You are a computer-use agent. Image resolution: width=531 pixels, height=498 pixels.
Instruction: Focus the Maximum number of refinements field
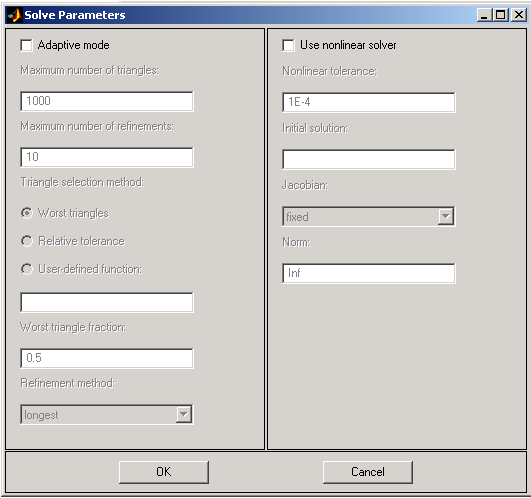point(107,157)
